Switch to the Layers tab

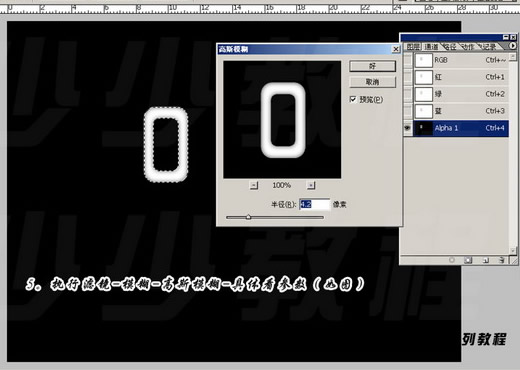[x=413, y=47]
